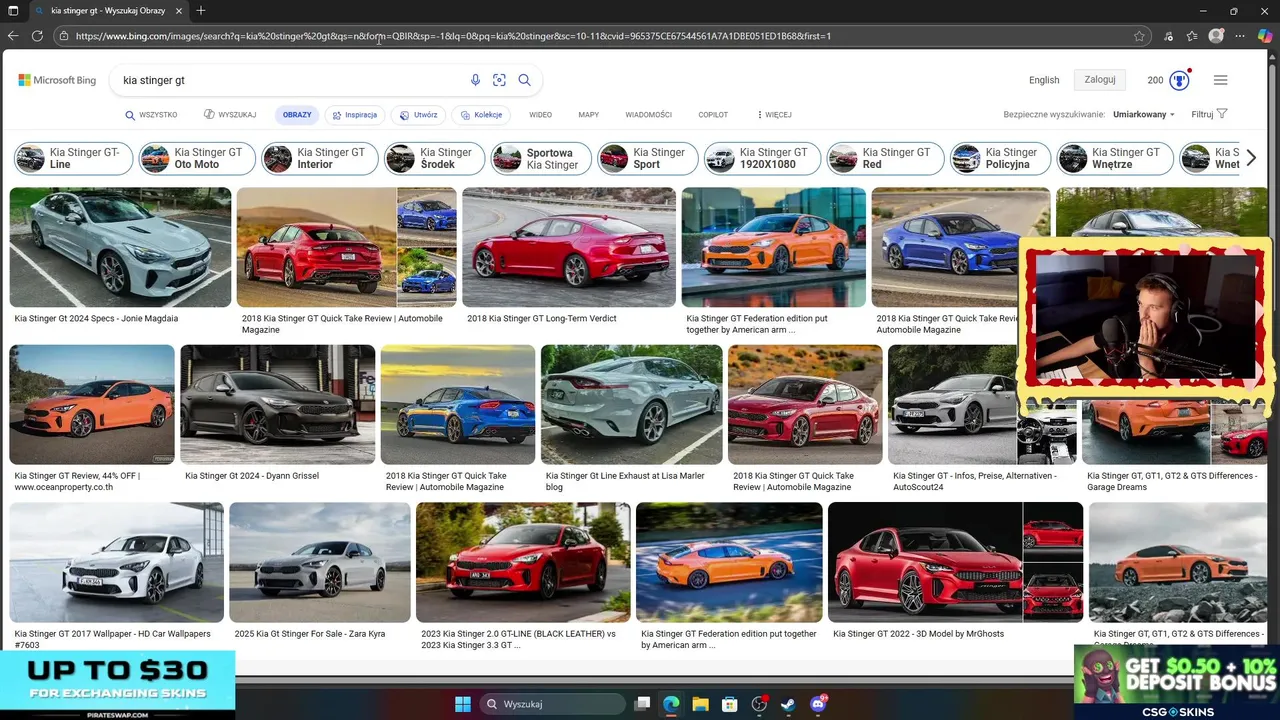This screenshot has height=720, width=1280.
Task: Open 2018 Kia Stinger GT Long-Term Verdict image
Action: click(569, 247)
